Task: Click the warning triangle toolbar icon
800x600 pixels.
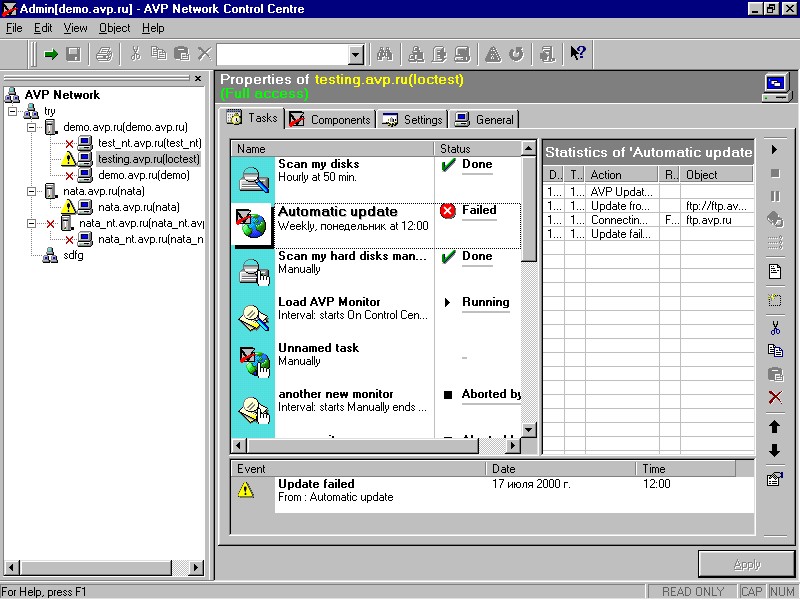Action: coord(493,54)
